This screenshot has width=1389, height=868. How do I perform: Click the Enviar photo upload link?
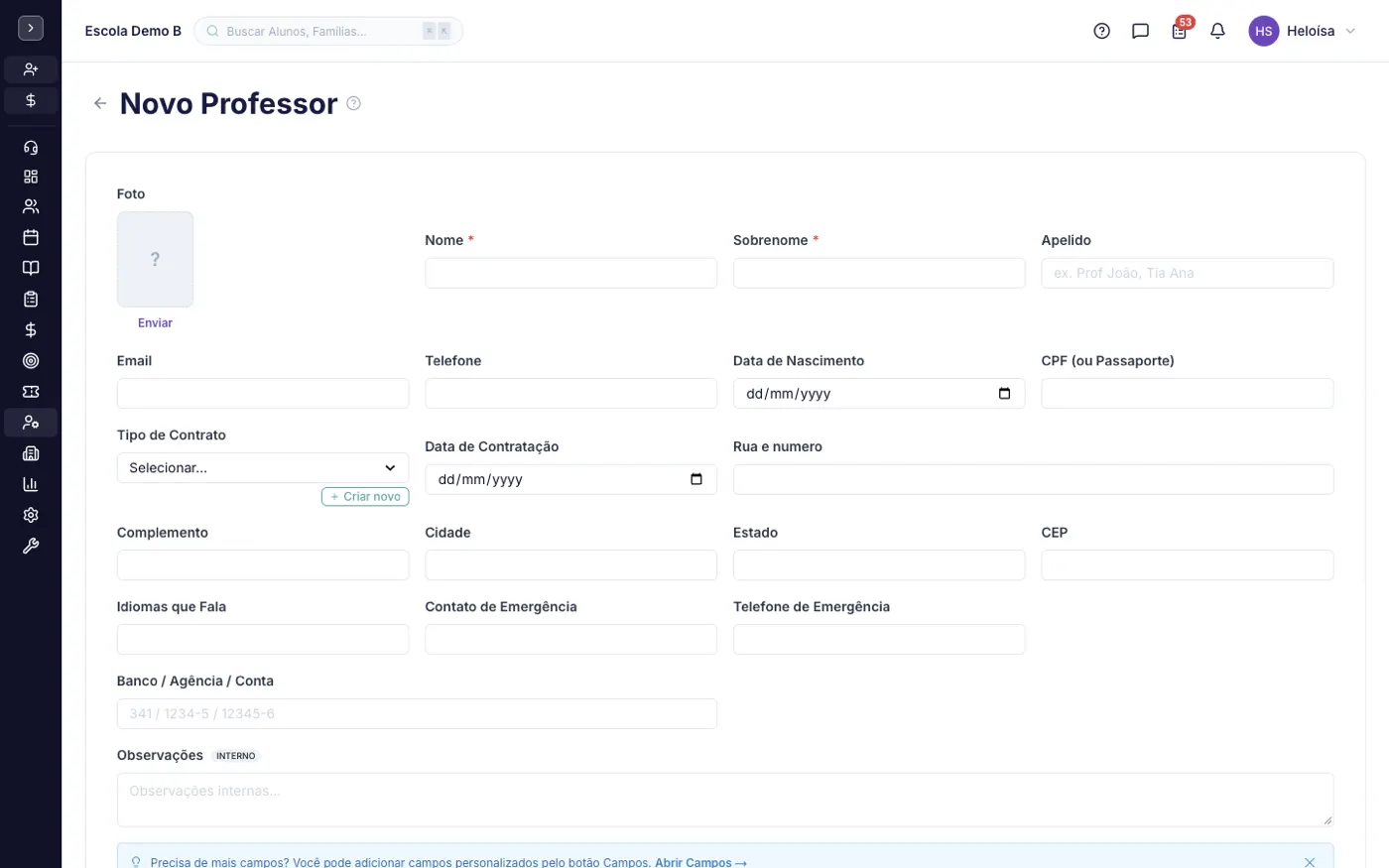(155, 322)
